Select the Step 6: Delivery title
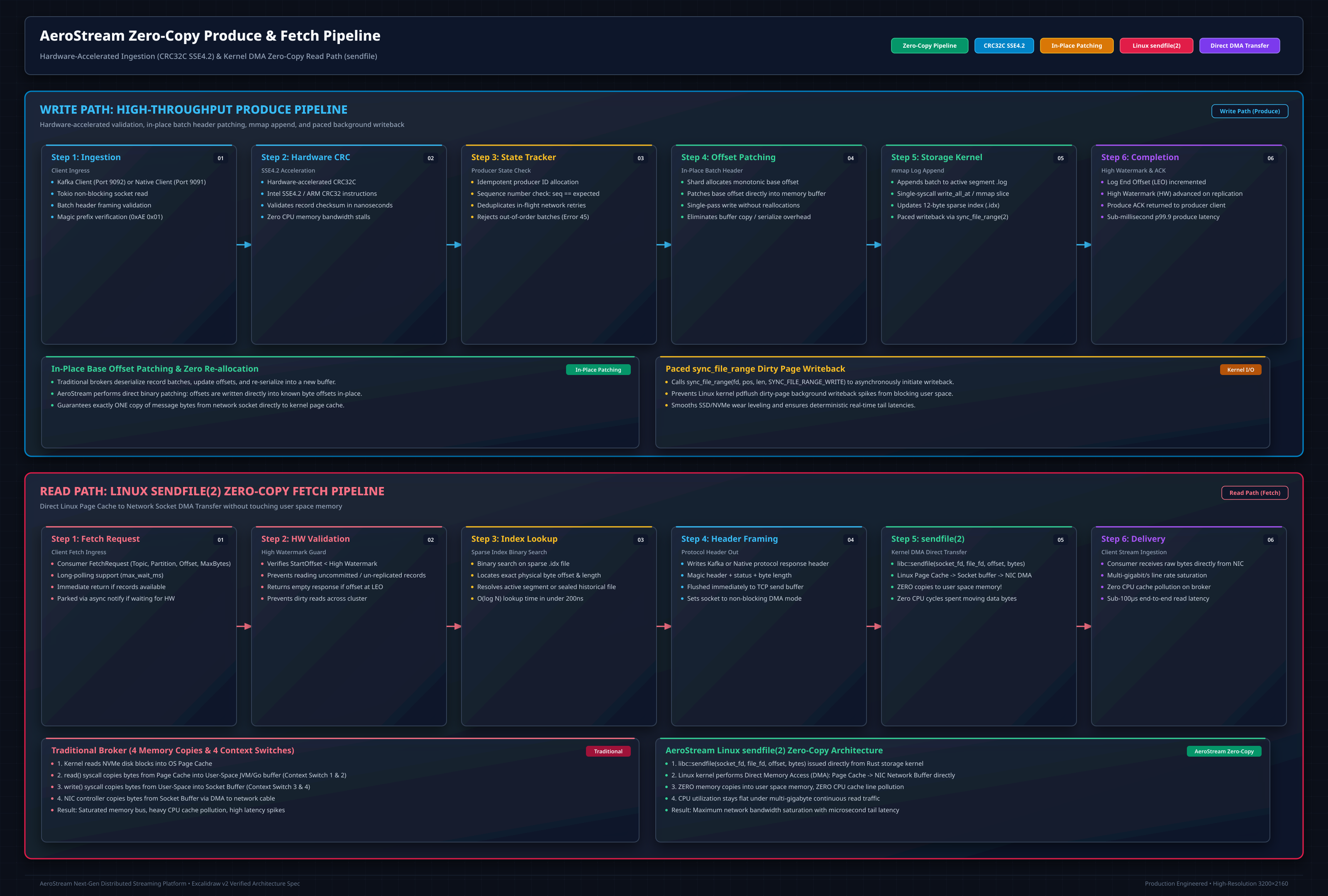 (x=1133, y=539)
